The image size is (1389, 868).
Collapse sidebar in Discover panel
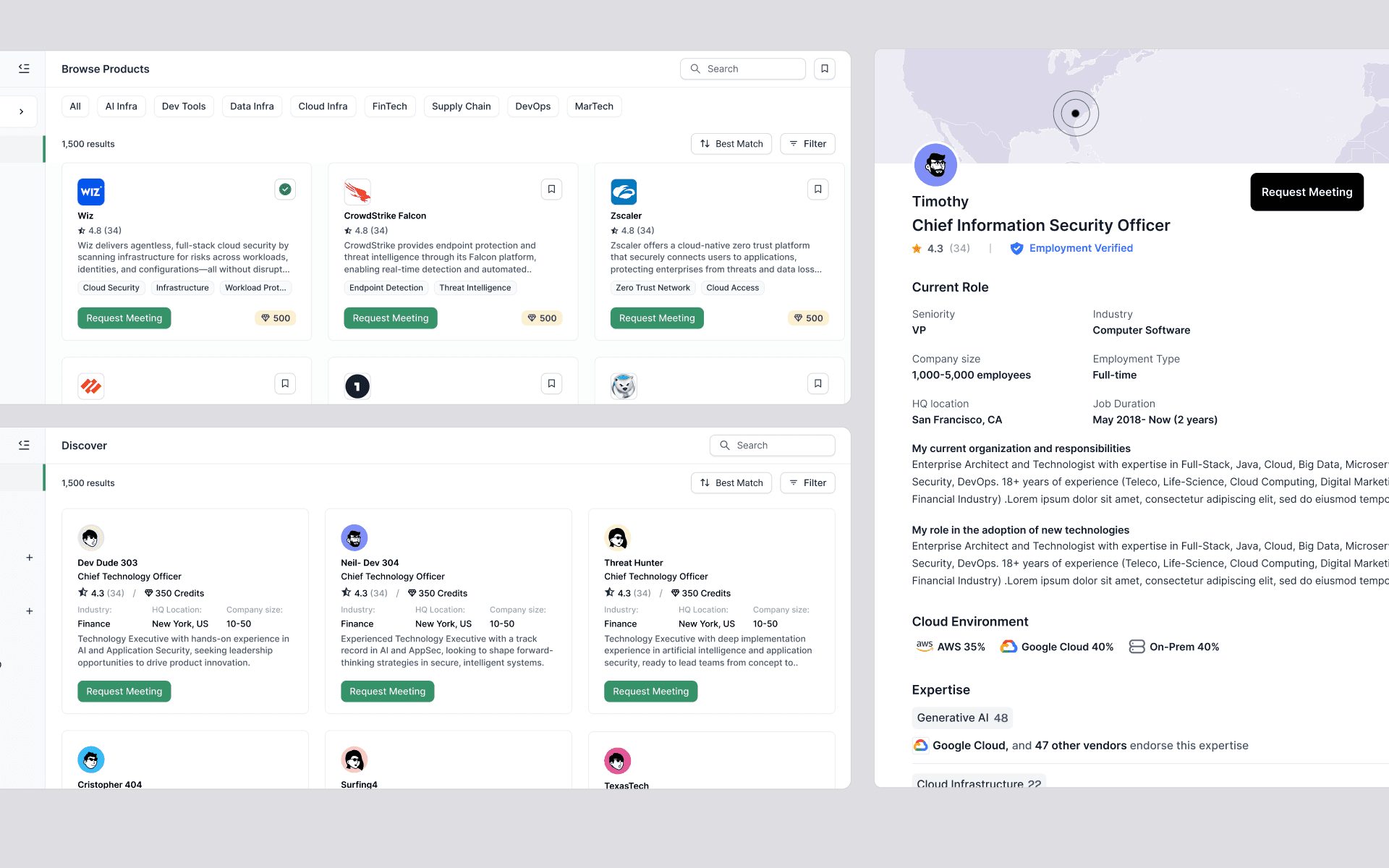24,446
